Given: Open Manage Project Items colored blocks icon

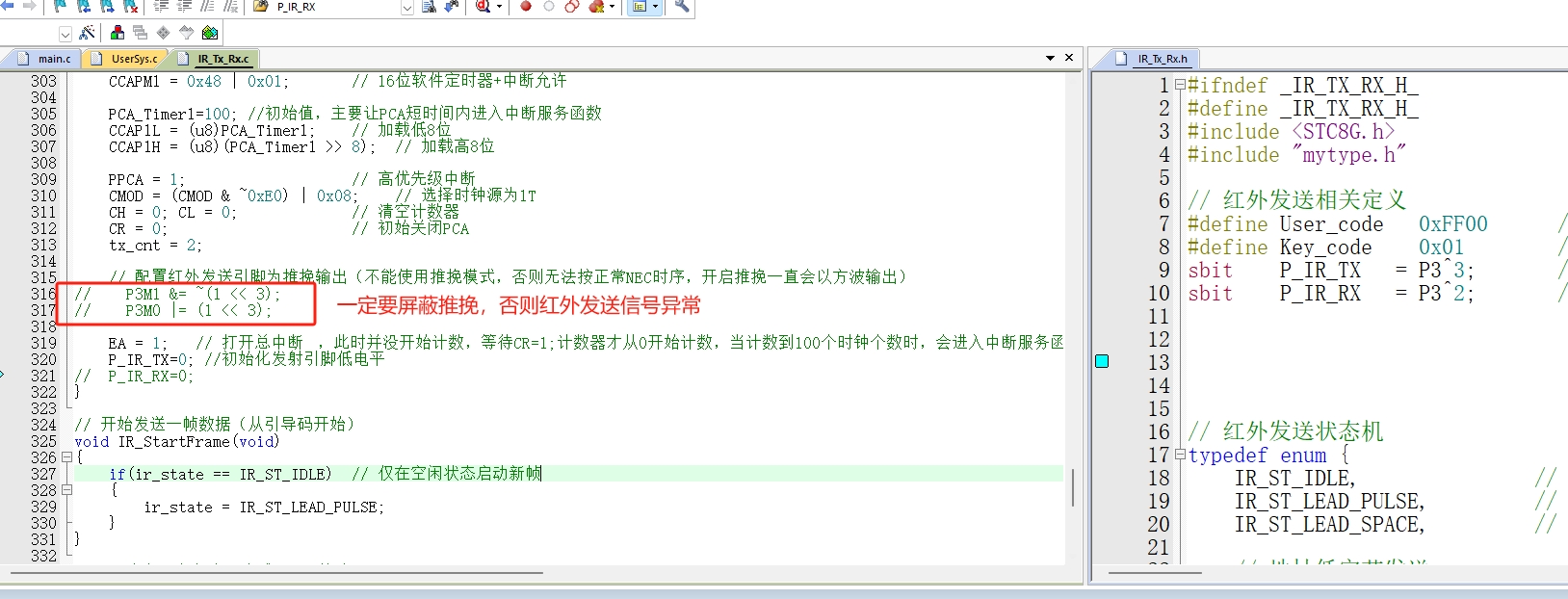Looking at the screenshot, I should pyautogui.click(x=118, y=33).
